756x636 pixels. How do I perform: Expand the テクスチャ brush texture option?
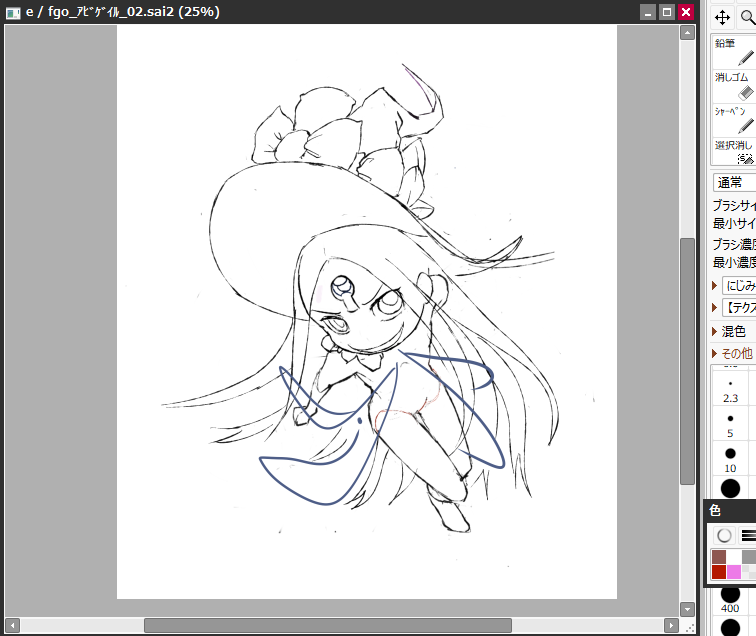[715, 307]
